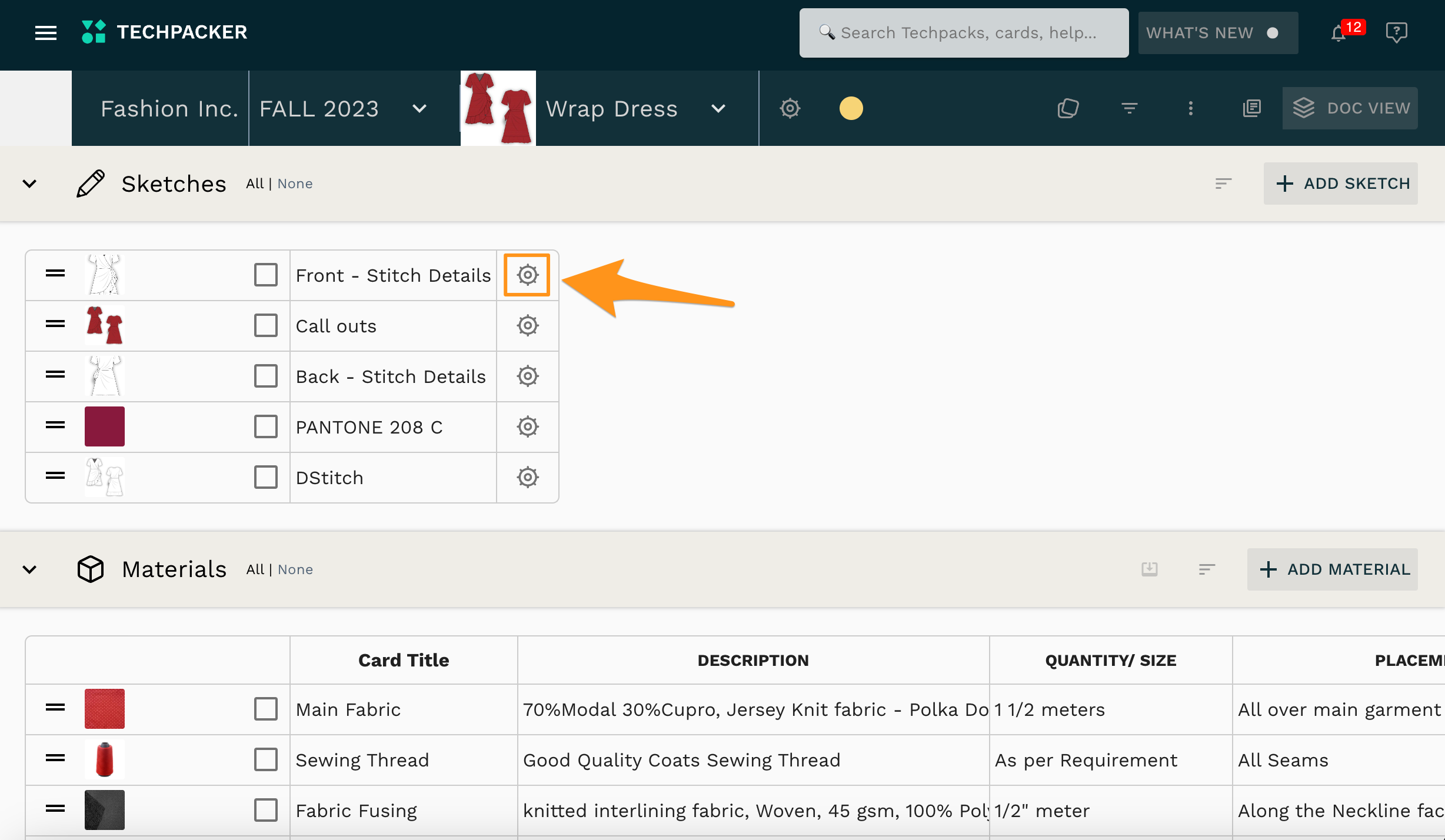
Task: Click the header filter icon
Action: click(1129, 108)
